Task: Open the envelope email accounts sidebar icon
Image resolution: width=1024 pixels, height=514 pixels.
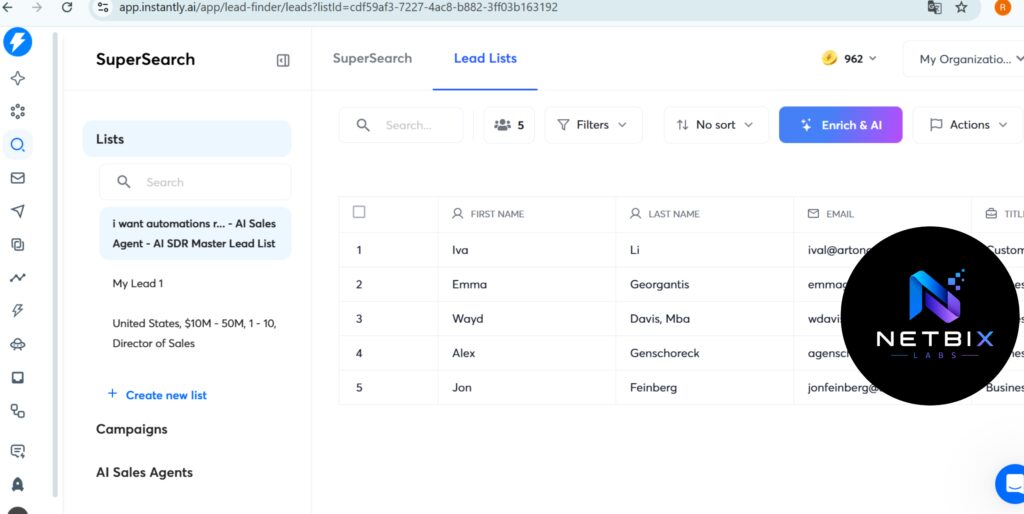Action: coord(18,178)
